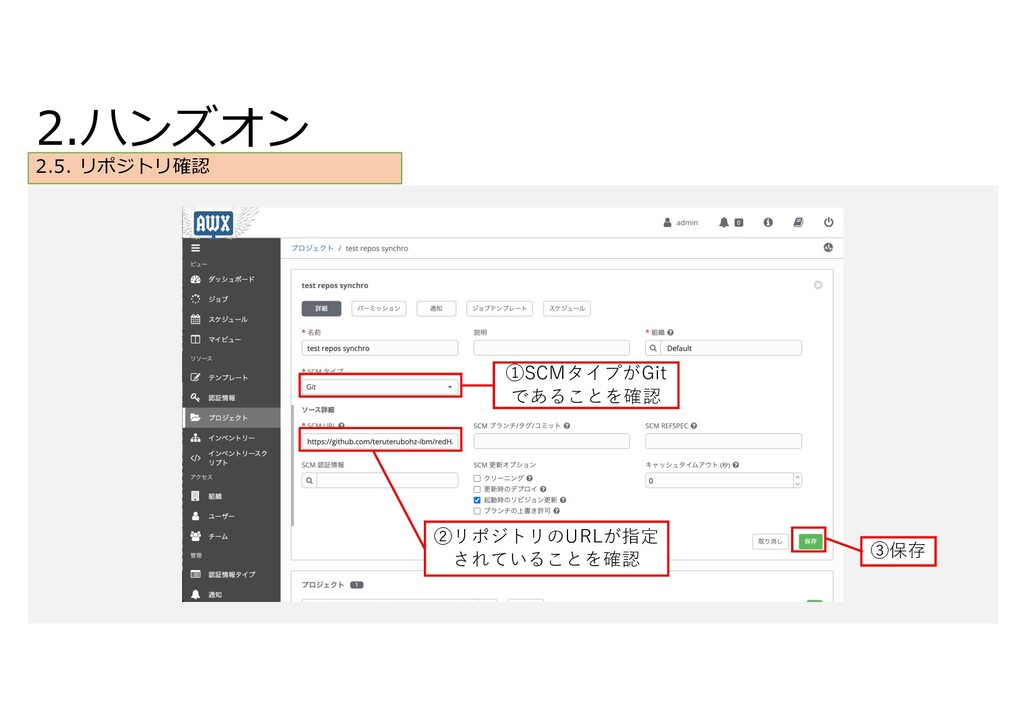Click help icon beside SCM REFSPEC
The image size is (1024, 724).
tap(694, 426)
